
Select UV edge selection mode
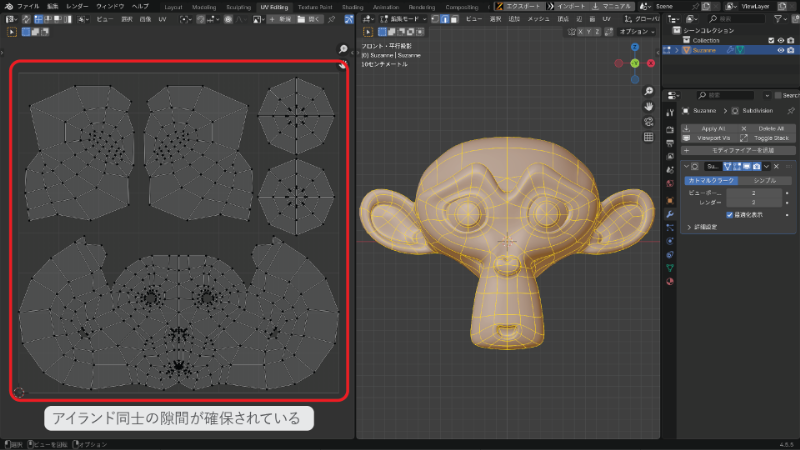(x=47, y=19)
